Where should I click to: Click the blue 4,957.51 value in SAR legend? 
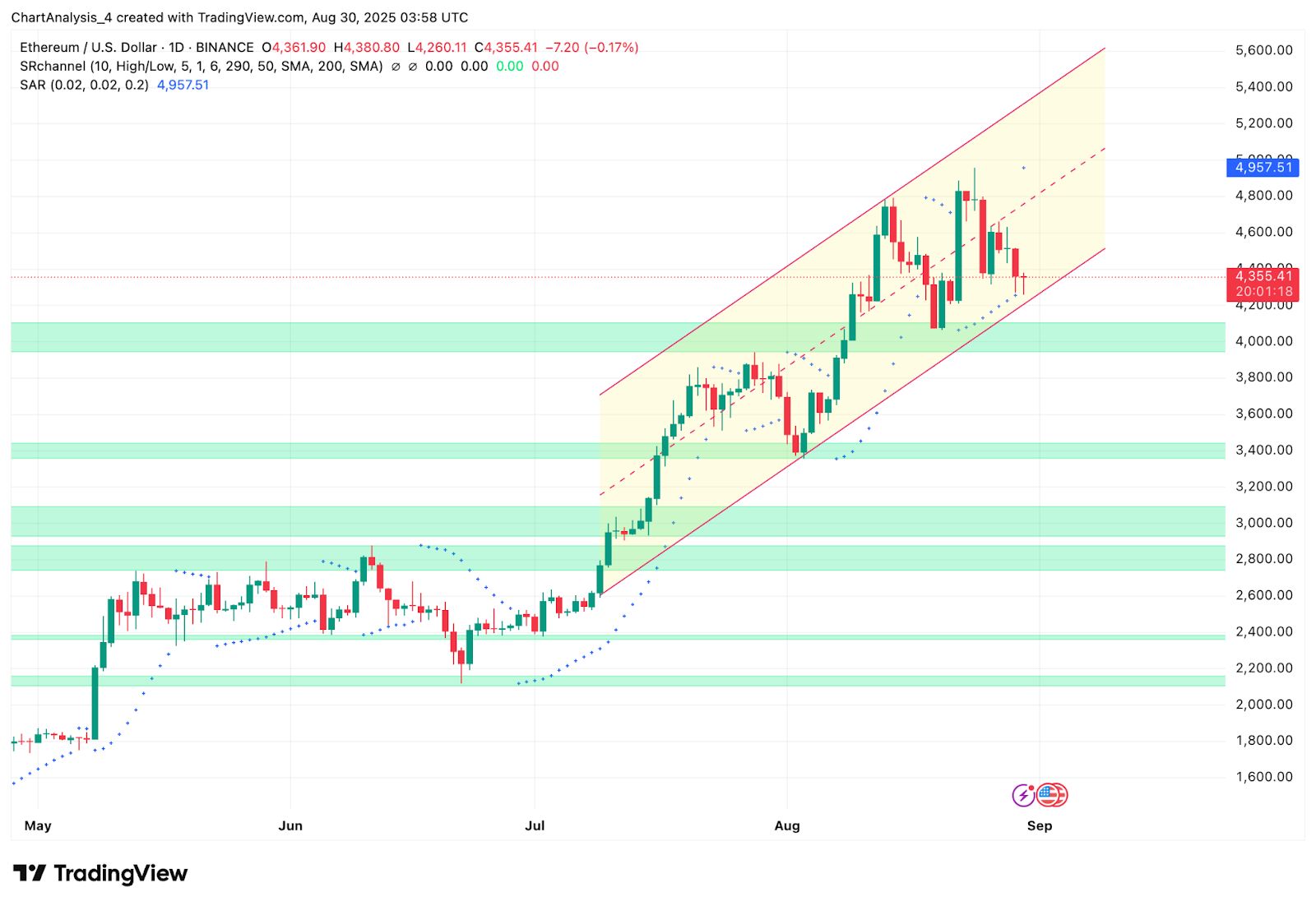tap(183, 86)
